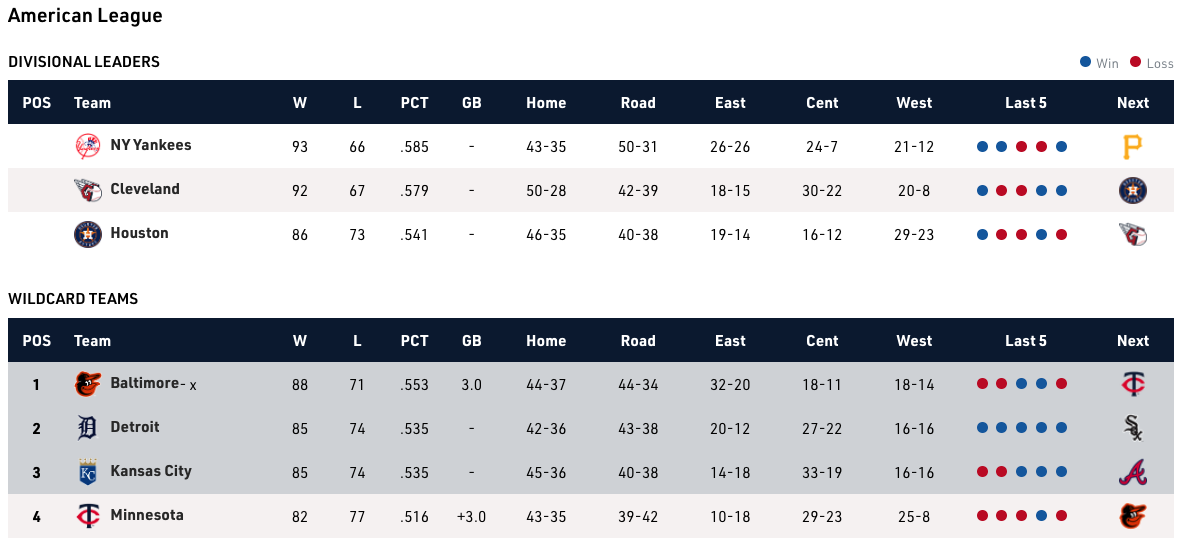Click Braves logo in Kansas City's Next column
The width and height of the screenshot is (1180, 544).
coord(1132,472)
